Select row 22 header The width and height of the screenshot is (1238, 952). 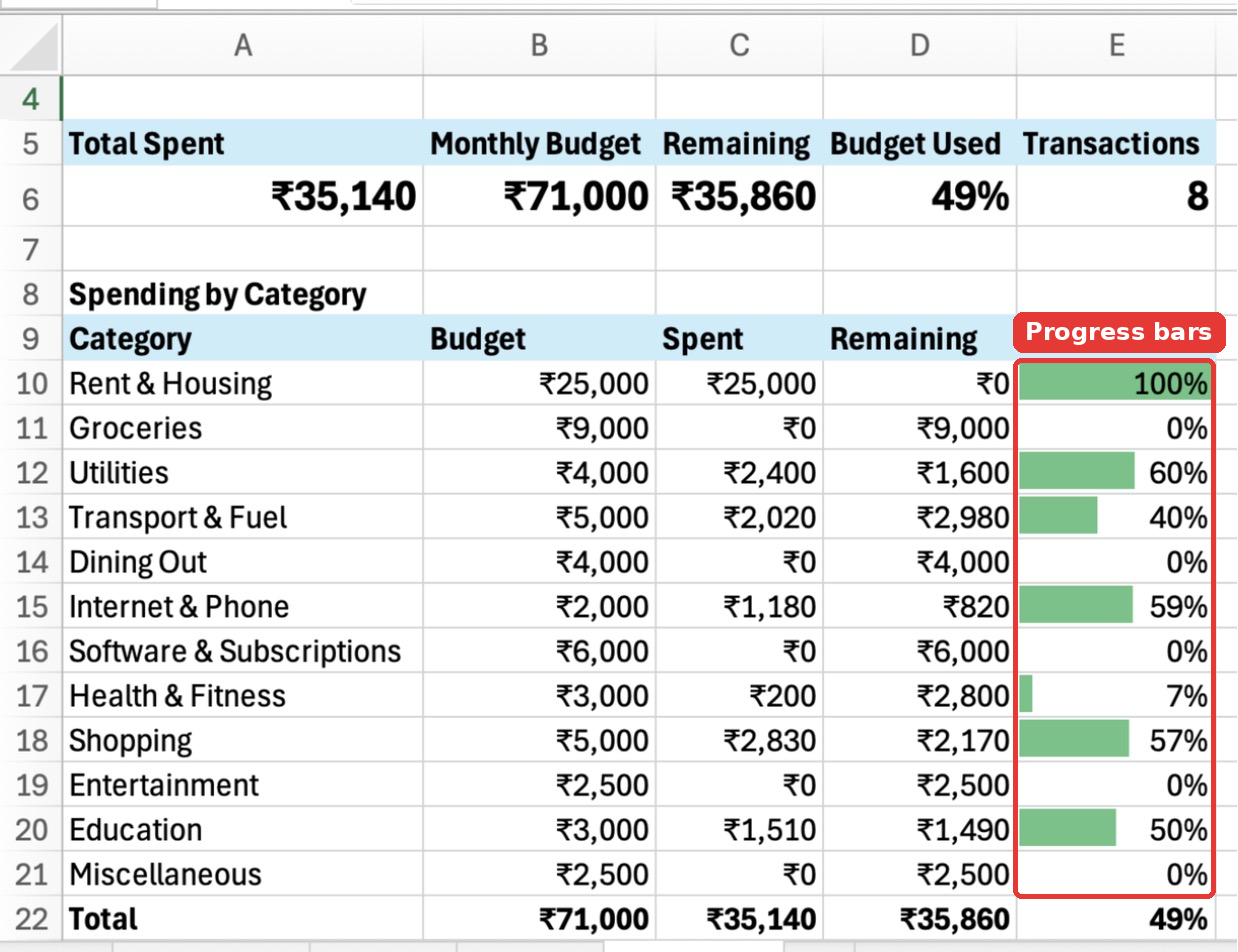(30, 919)
